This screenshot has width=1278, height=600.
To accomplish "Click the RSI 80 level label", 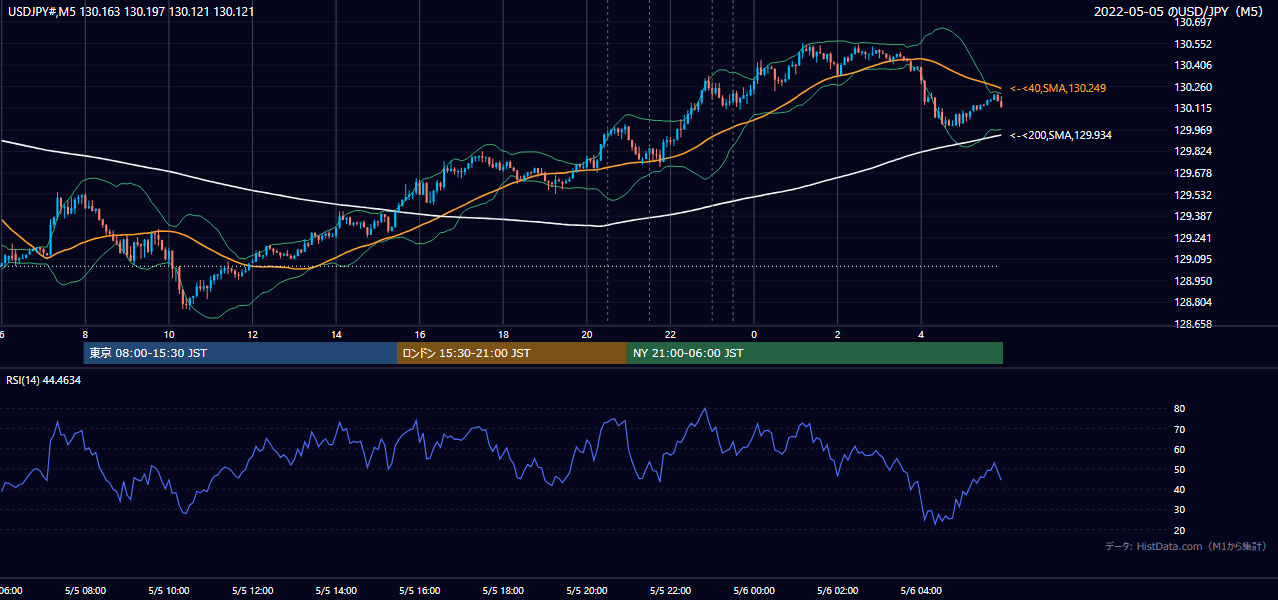I will [x=1179, y=409].
